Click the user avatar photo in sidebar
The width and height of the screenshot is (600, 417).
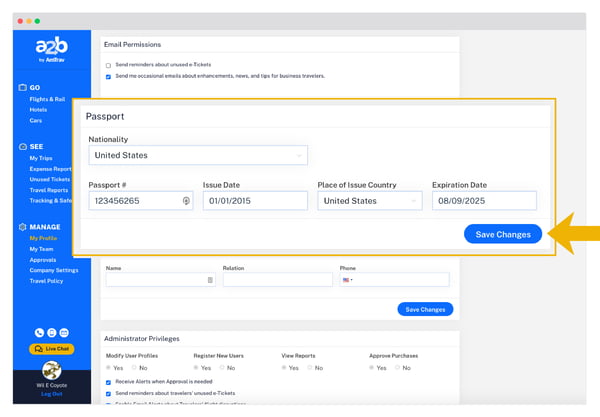pos(51,369)
